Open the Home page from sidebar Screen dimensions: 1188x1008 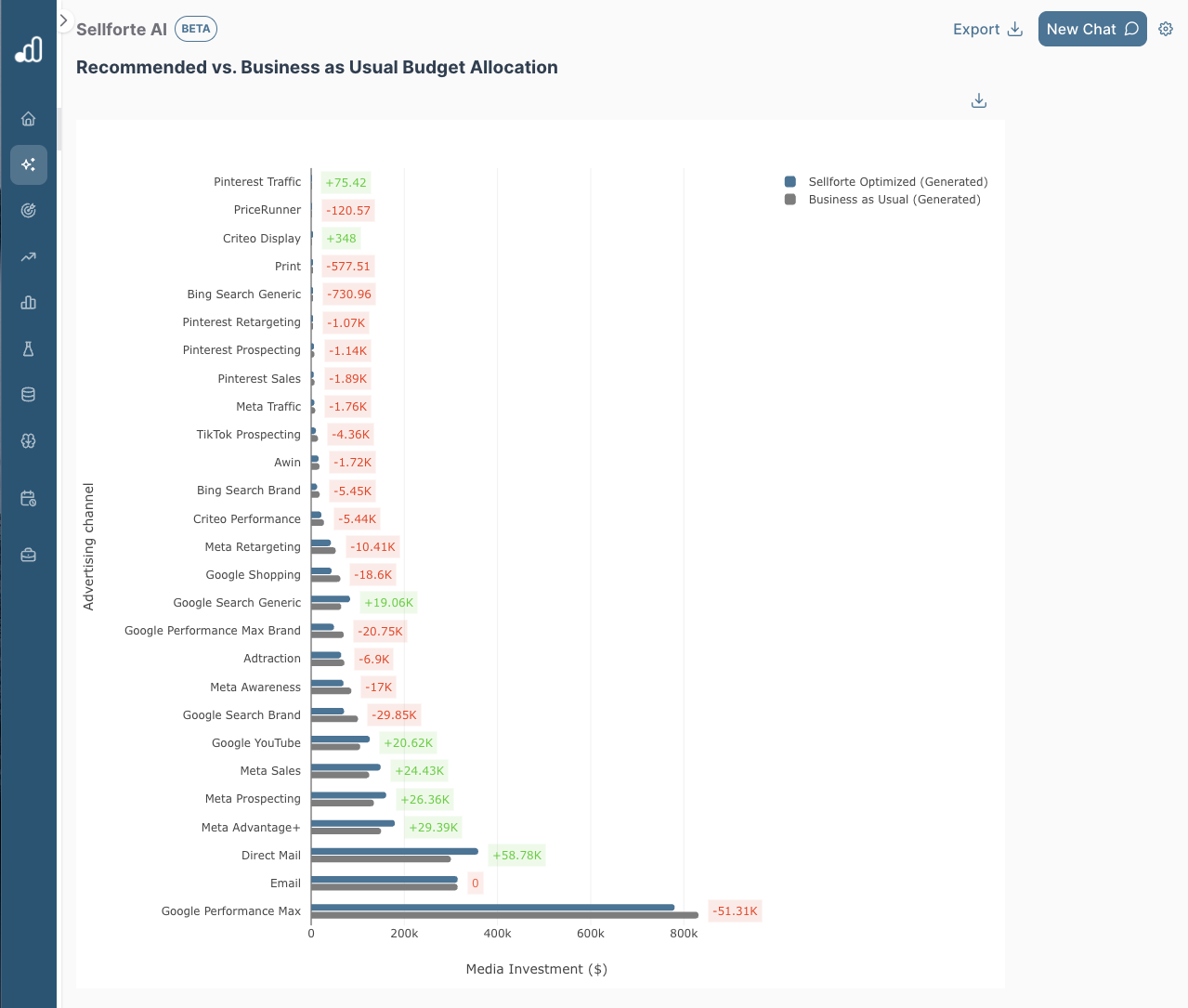29,119
